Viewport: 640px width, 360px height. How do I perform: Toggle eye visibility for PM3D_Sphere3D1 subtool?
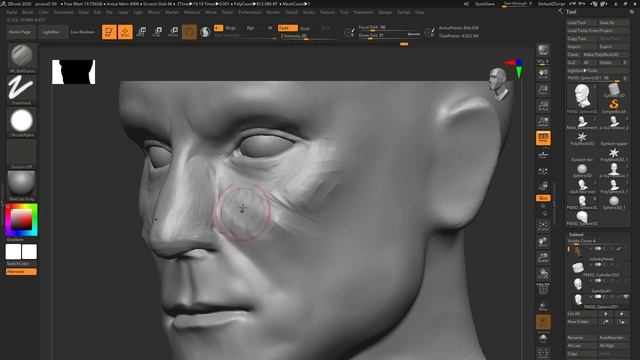[x=626, y=296]
